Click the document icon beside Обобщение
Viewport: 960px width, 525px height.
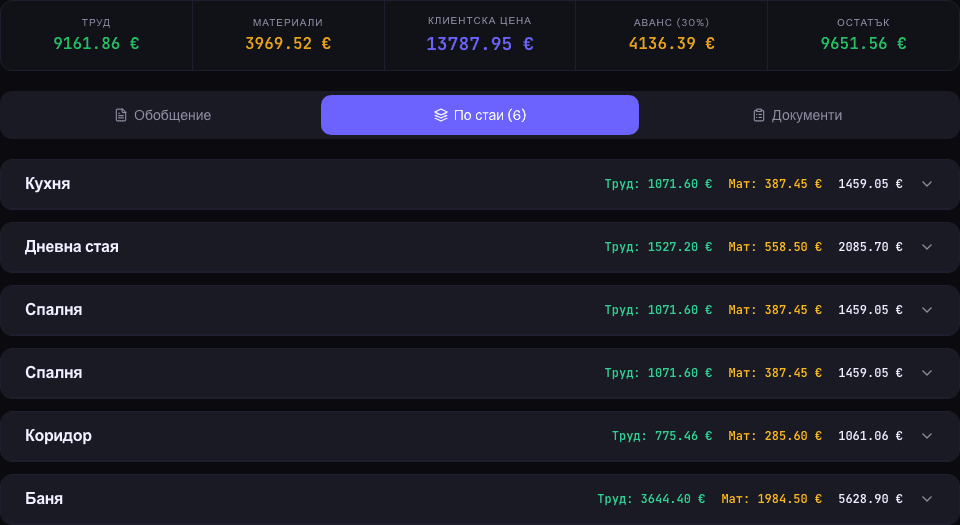[121, 115]
